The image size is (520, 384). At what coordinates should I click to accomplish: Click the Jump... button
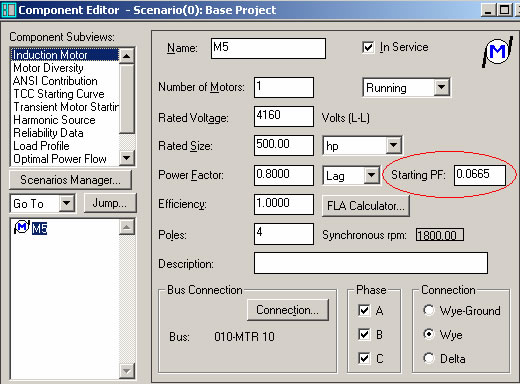tap(110, 203)
